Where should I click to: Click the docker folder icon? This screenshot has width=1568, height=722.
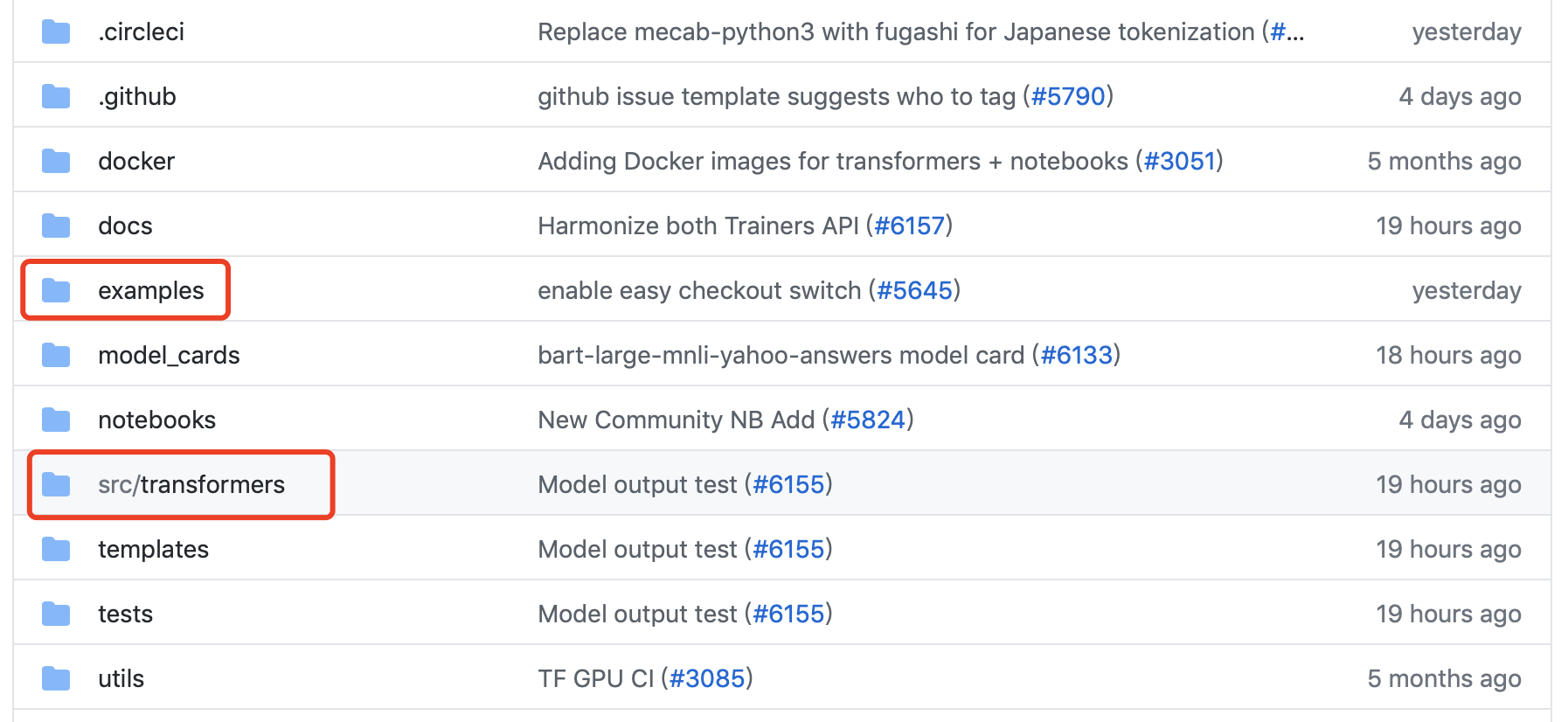pos(56,162)
